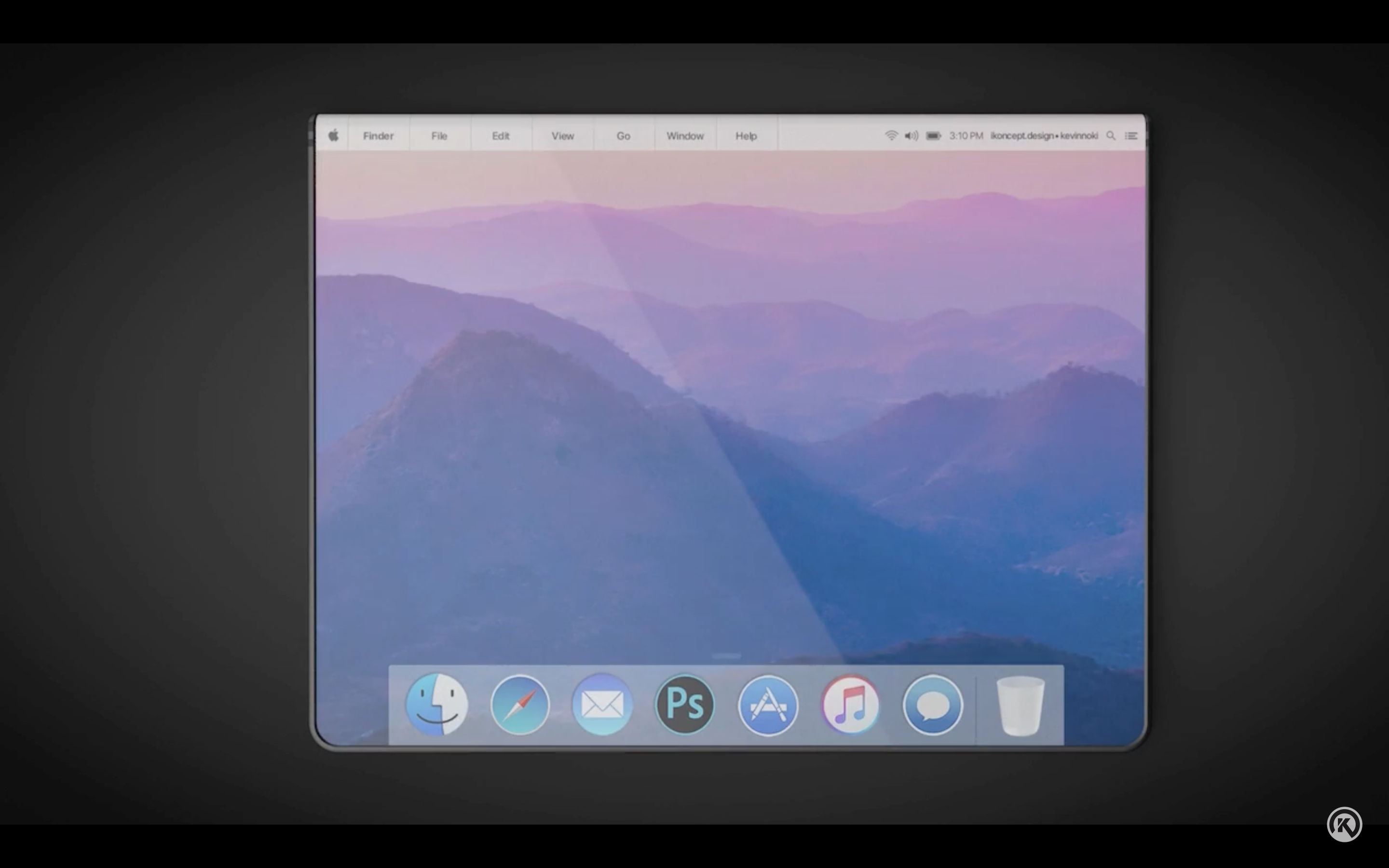Viewport: 1389px width, 868px height.
Task: Open Notification Center
Action: pyautogui.click(x=1130, y=136)
